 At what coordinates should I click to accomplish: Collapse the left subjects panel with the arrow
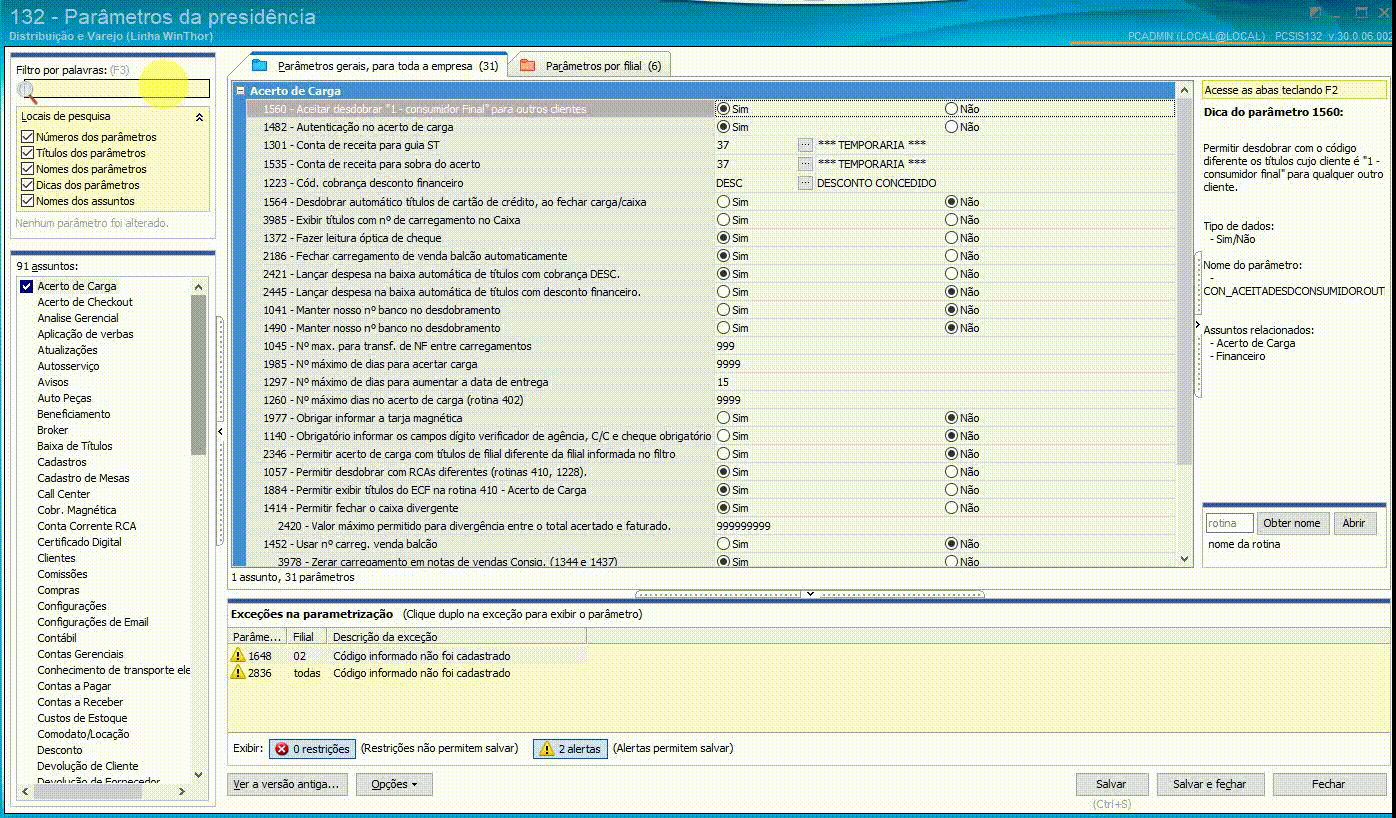(x=220, y=431)
